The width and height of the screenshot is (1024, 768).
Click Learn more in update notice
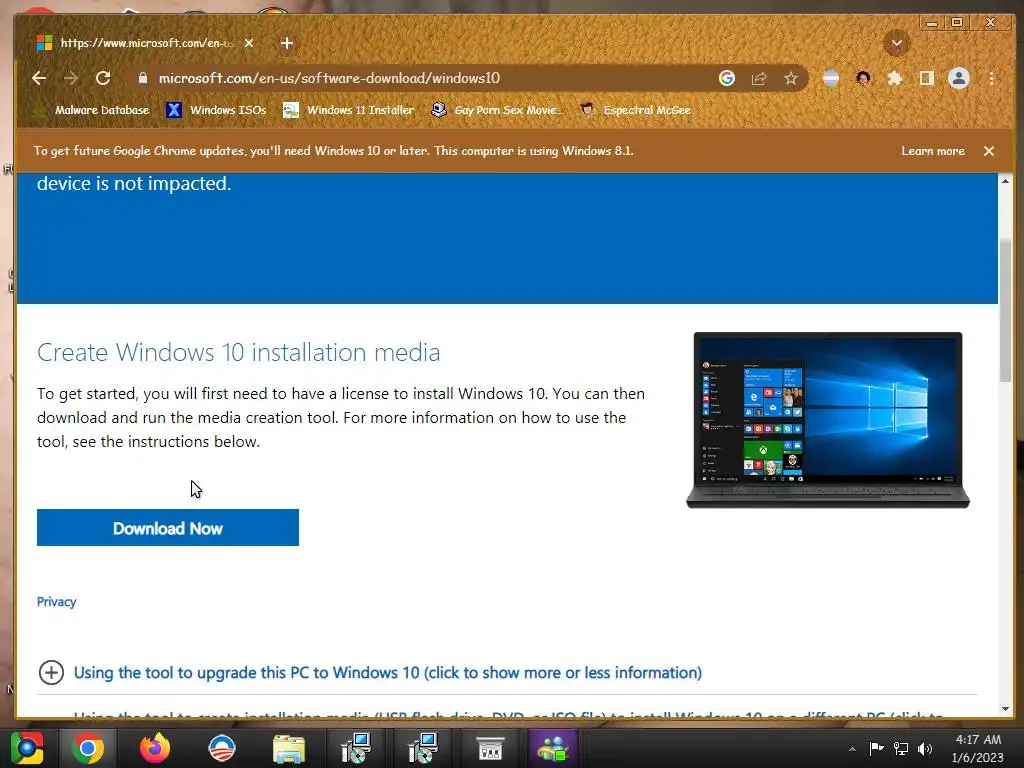pyautogui.click(x=933, y=151)
